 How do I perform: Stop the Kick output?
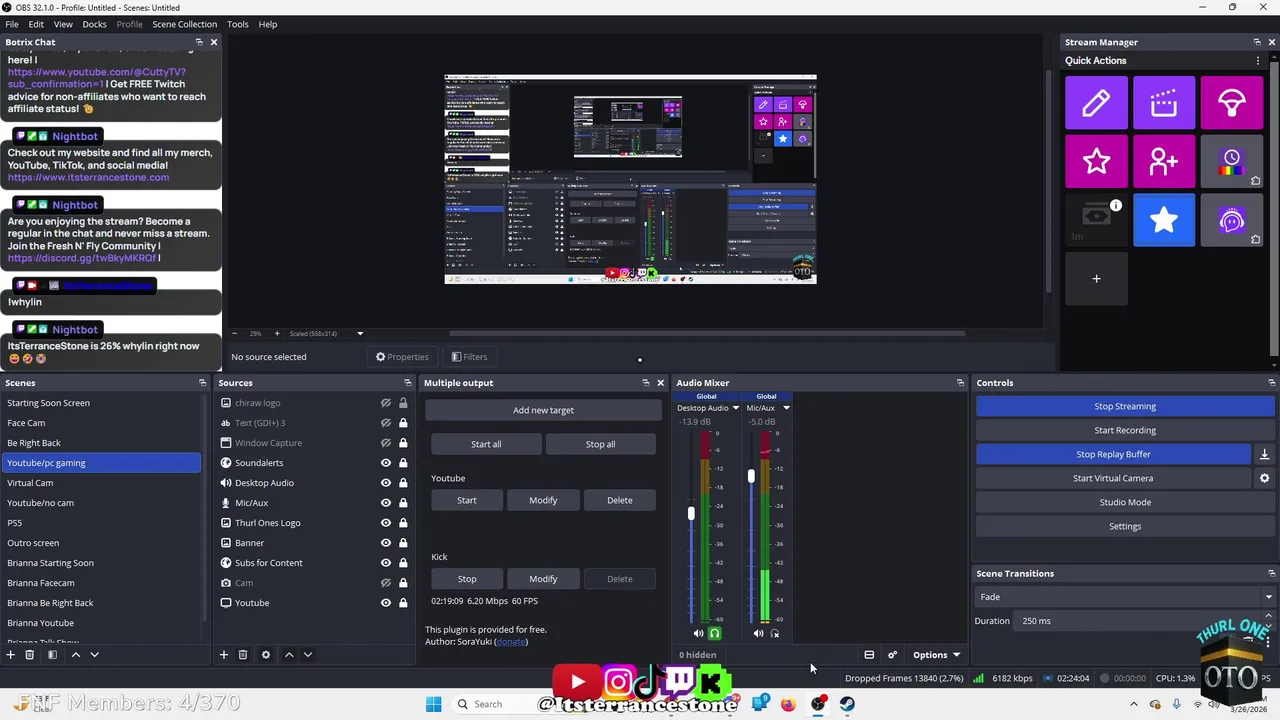point(467,579)
